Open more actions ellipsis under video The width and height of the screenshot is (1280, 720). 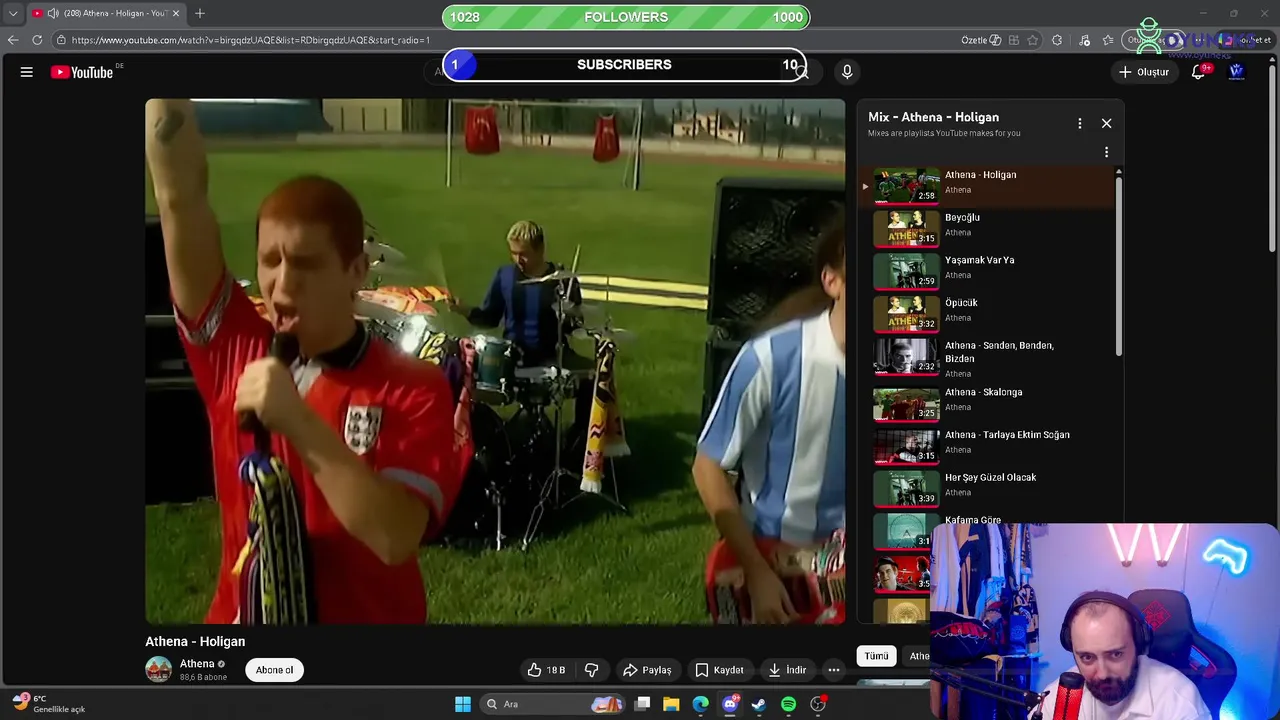[833, 670]
